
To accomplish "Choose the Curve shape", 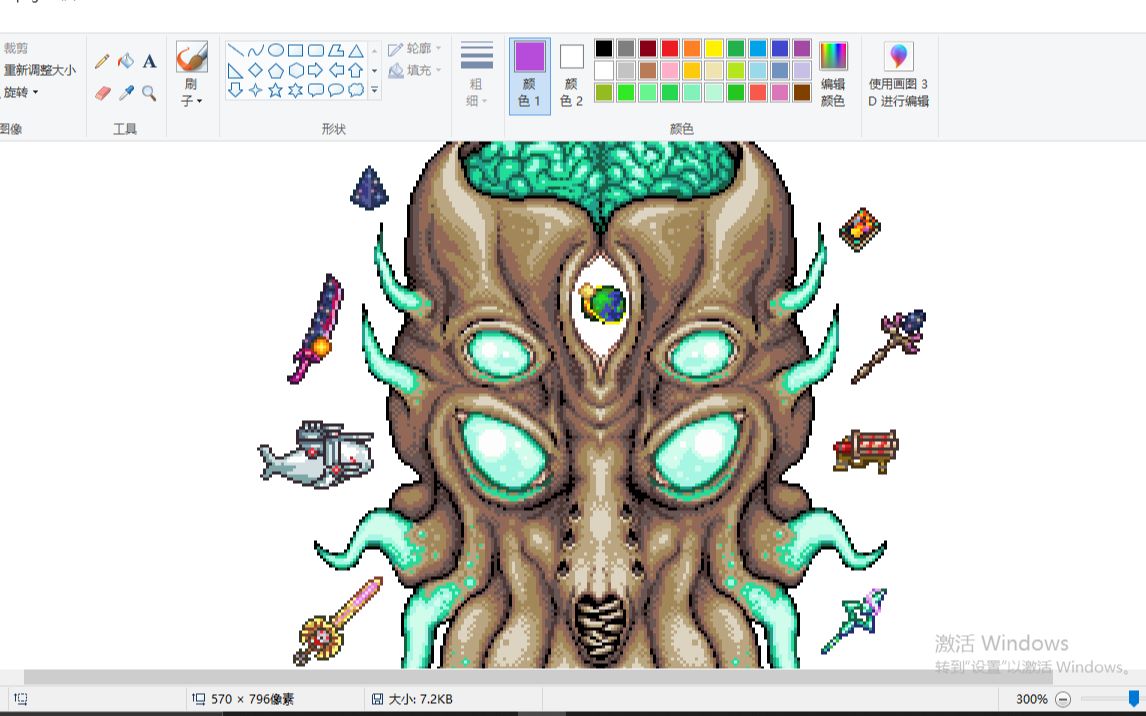I will tap(255, 50).
